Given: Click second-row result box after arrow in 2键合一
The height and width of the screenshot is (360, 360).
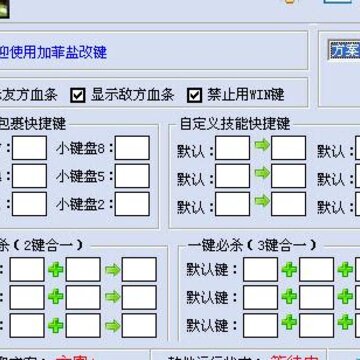Looking at the screenshot, I should point(139,297).
